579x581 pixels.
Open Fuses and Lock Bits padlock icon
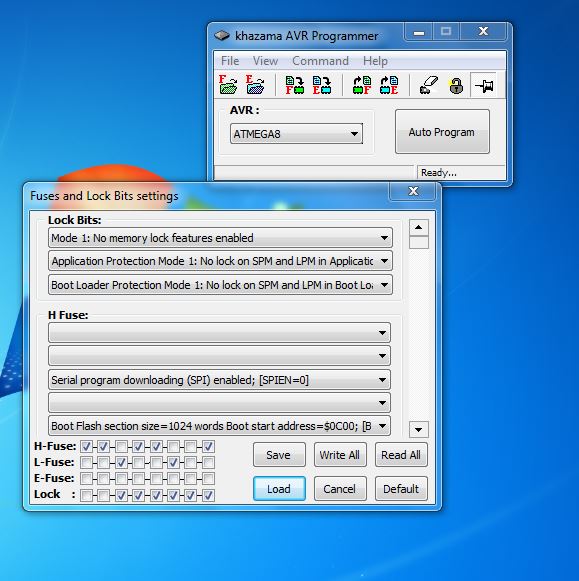[x=456, y=85]
